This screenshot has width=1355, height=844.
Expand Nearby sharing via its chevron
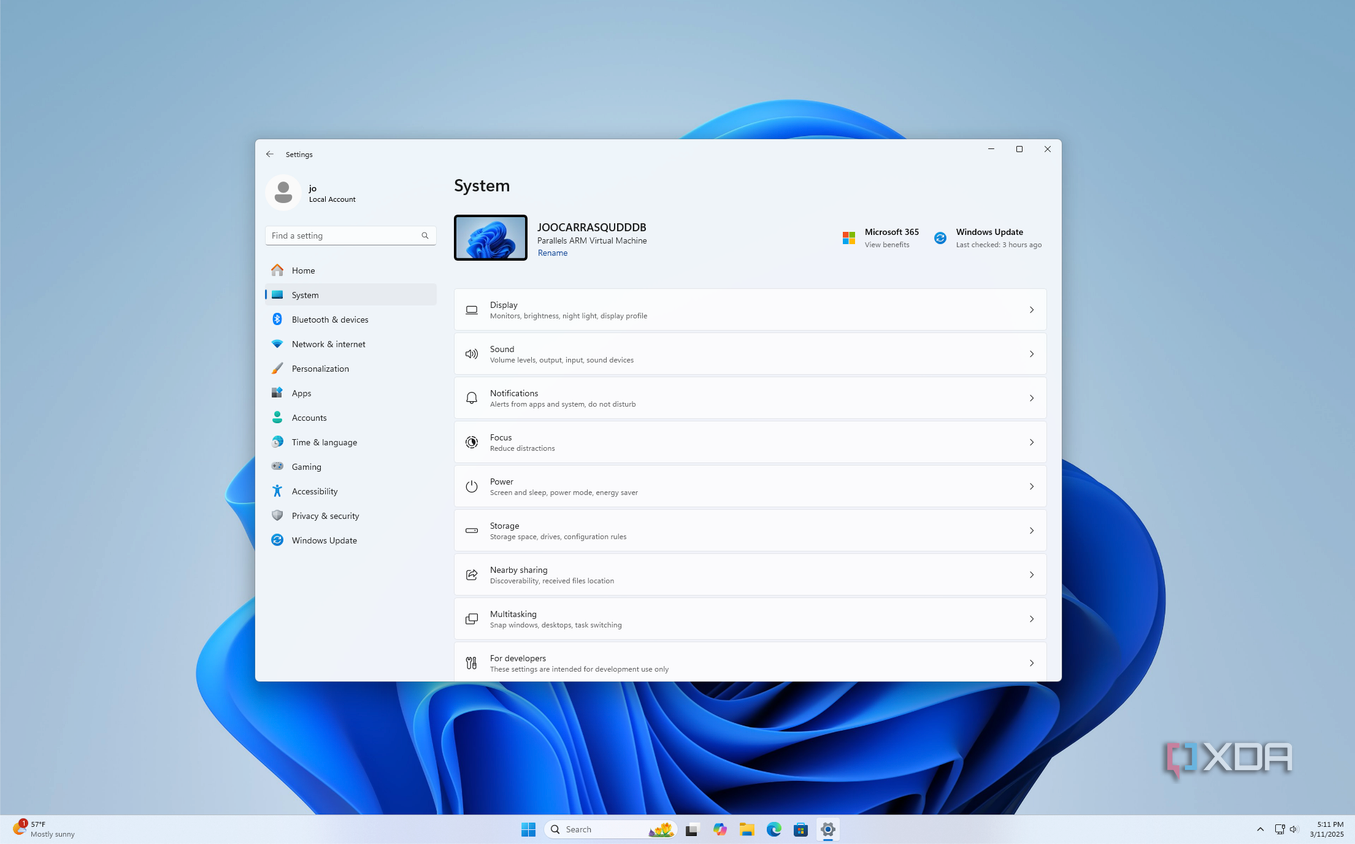click(x=1031, y=574)
